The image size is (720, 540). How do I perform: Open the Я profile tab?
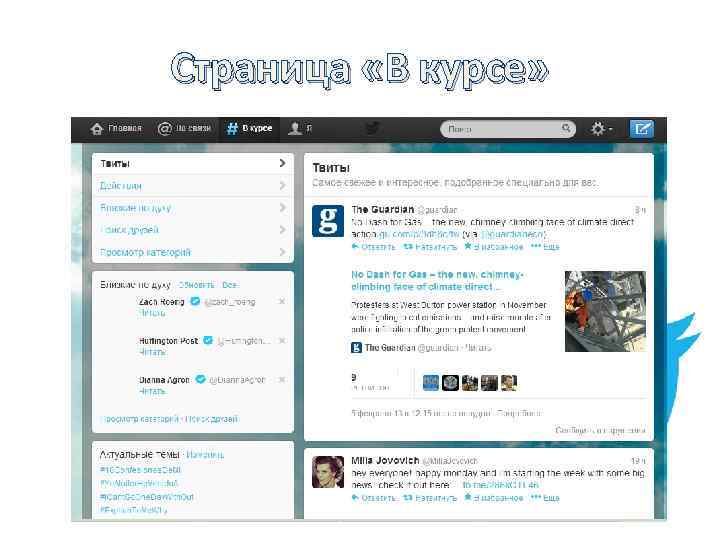tap(300, 129)
